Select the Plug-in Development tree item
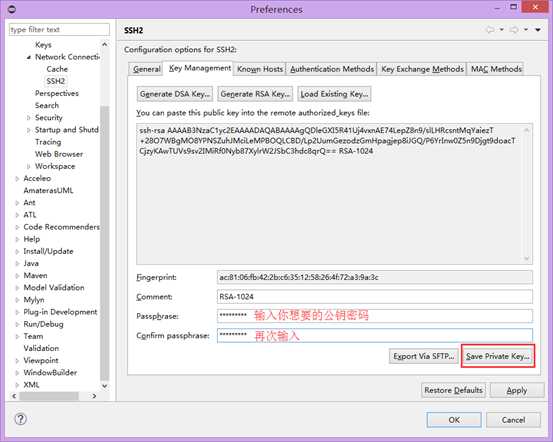This screenshot has height=442, width=553. [60, 312]
